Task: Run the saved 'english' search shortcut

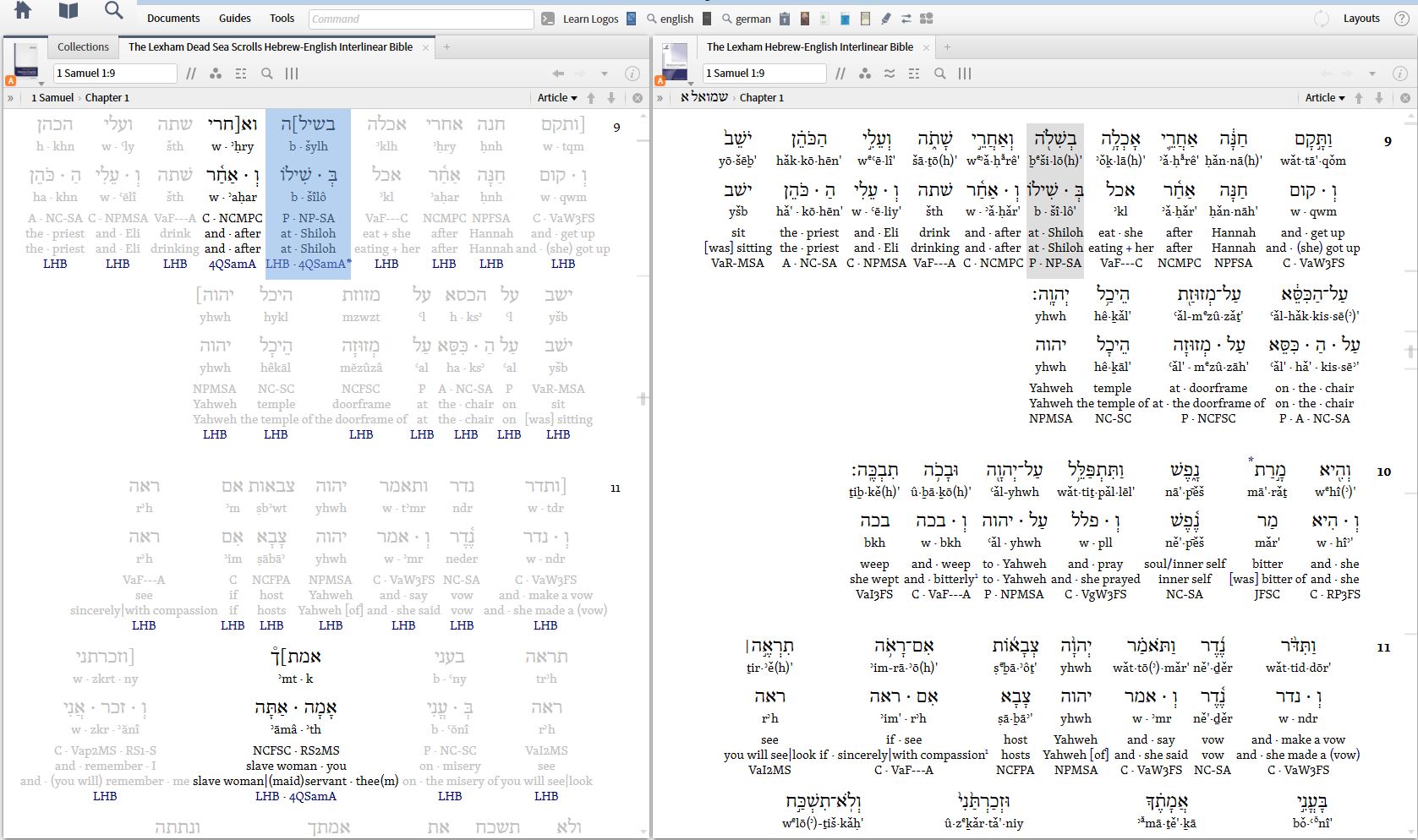Action: point(670,19)
